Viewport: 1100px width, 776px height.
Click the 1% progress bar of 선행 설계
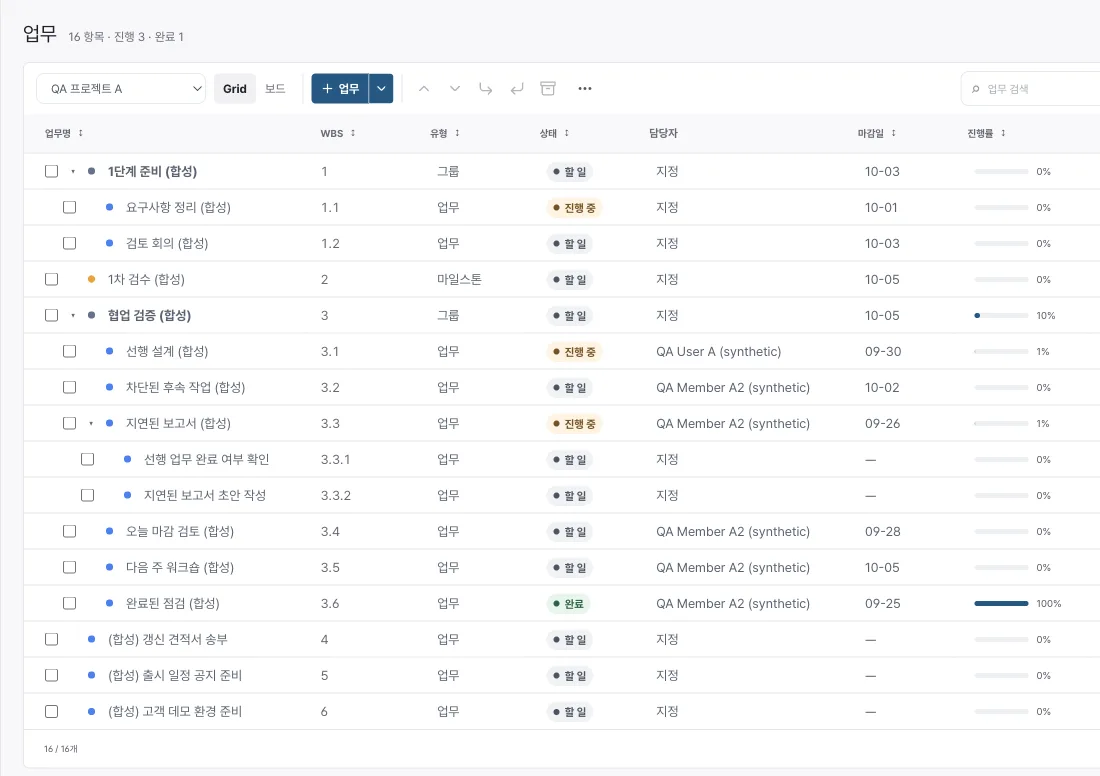[1001, 352]
